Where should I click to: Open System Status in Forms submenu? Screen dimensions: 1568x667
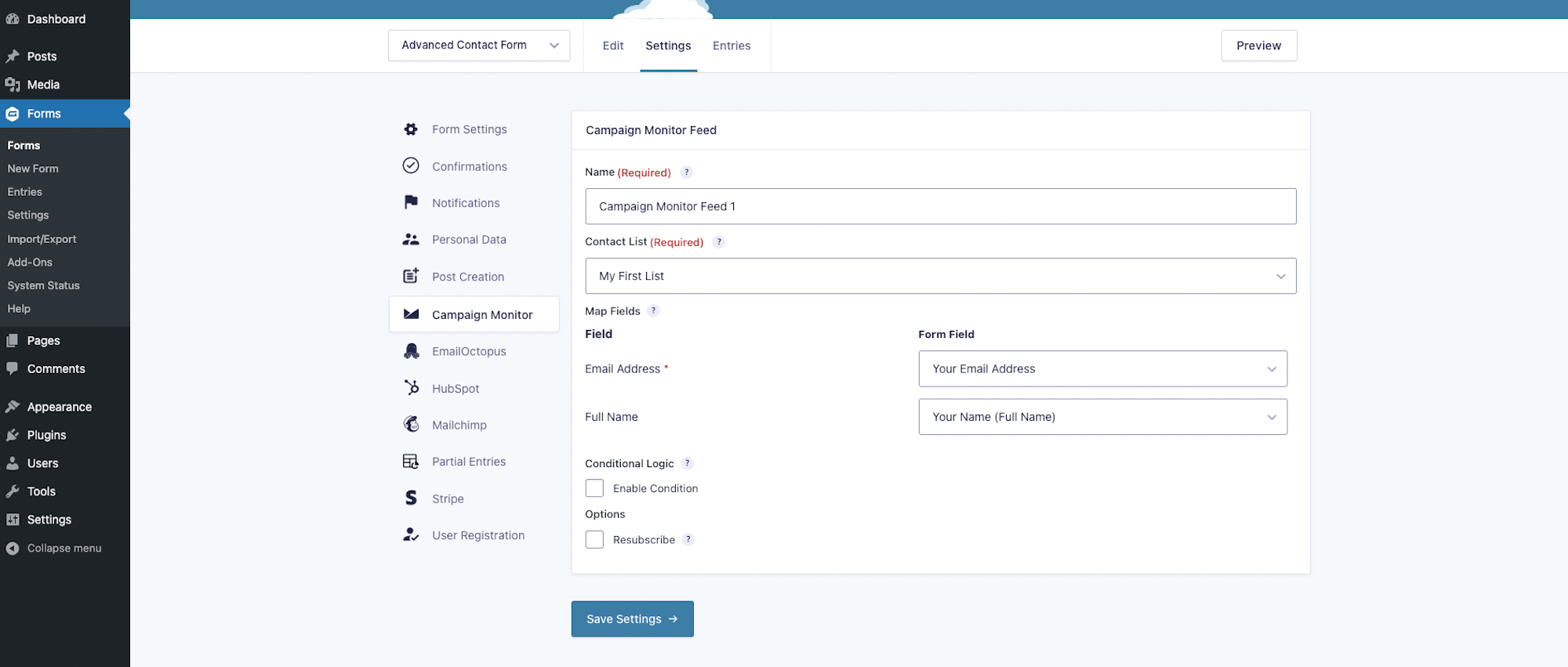coord(43,285)
